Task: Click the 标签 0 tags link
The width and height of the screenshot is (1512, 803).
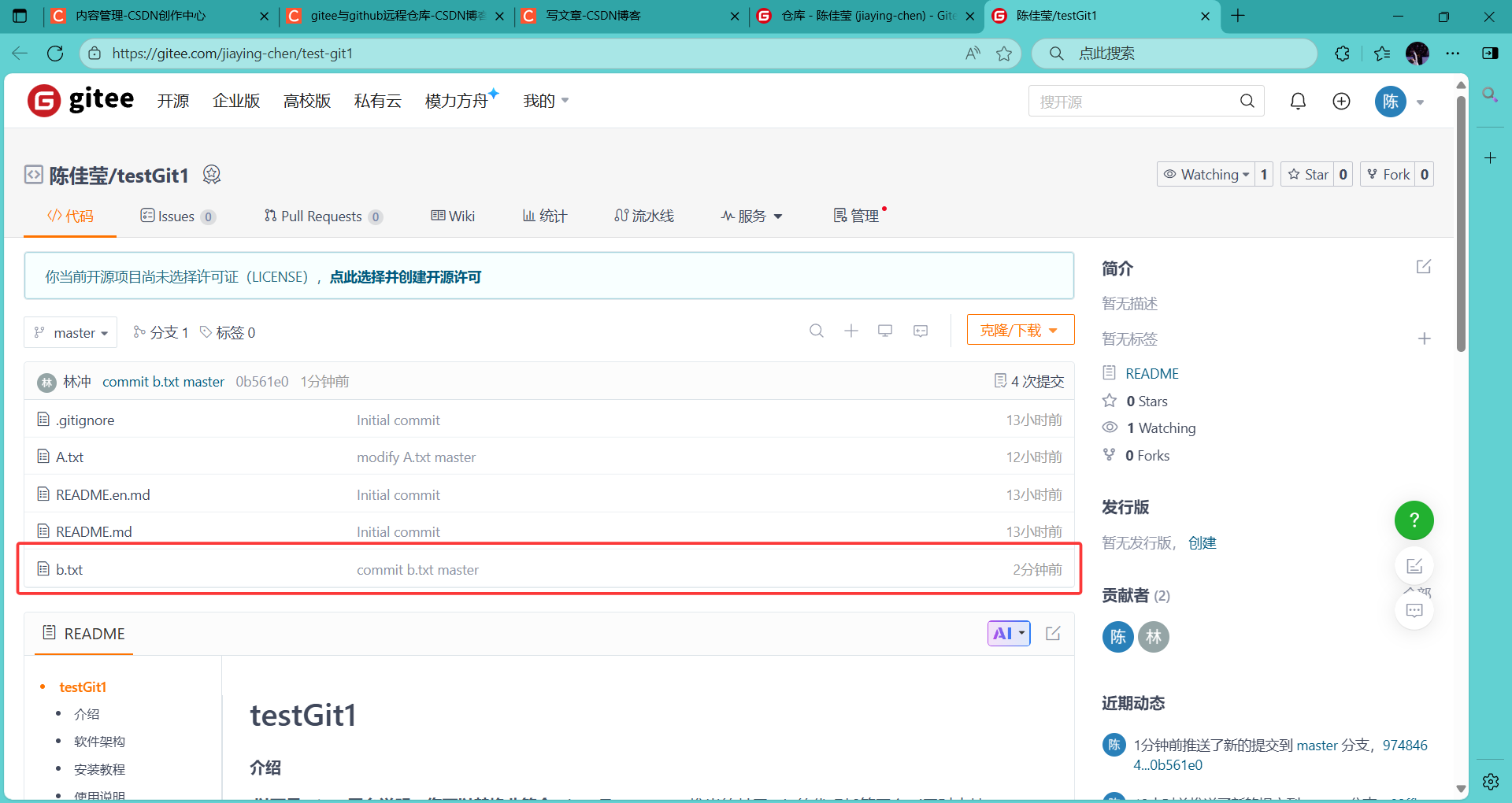Action: (228, 332)
